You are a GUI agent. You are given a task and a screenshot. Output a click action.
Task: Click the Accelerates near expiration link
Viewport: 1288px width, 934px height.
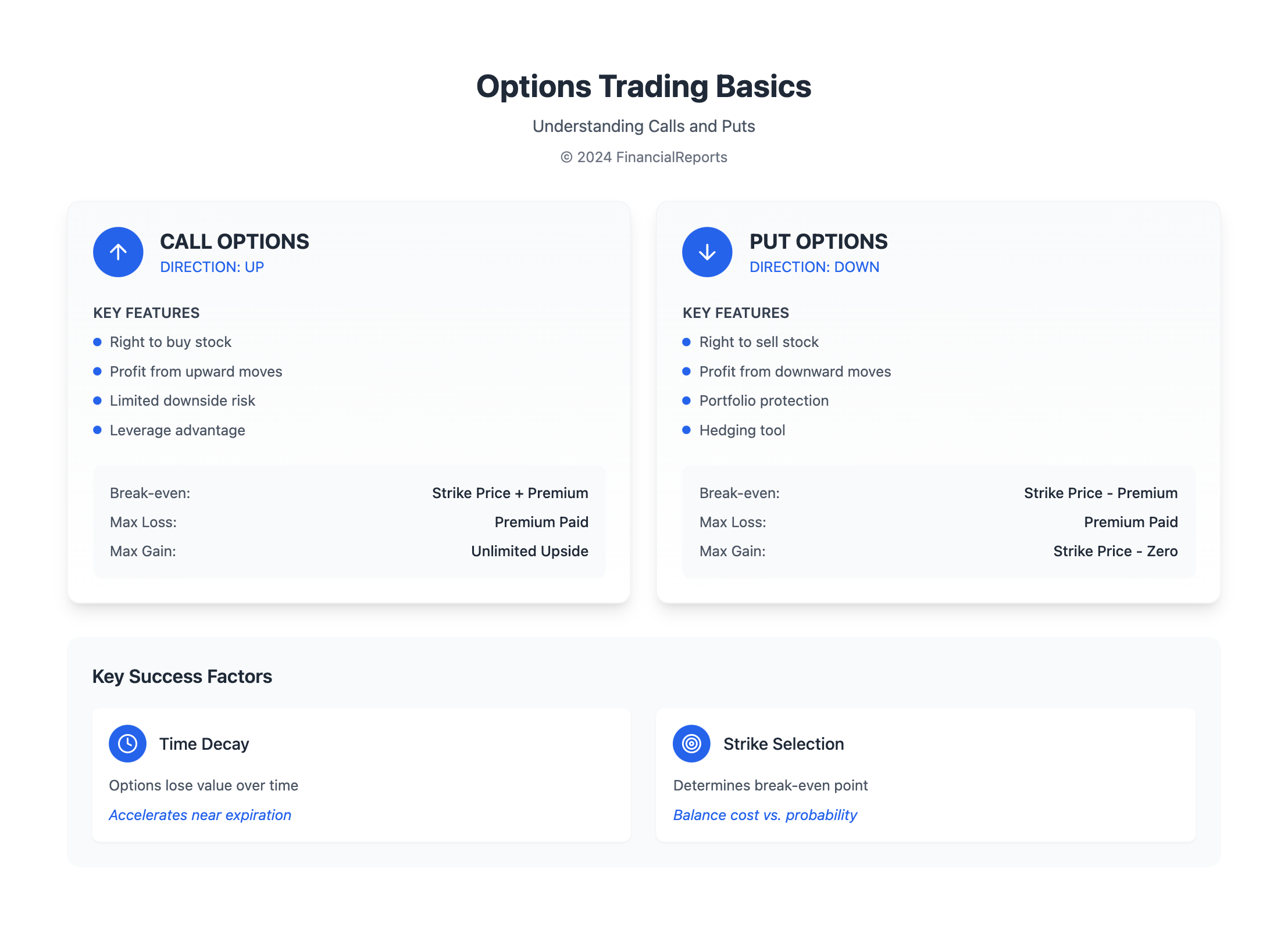pos(200,815)
